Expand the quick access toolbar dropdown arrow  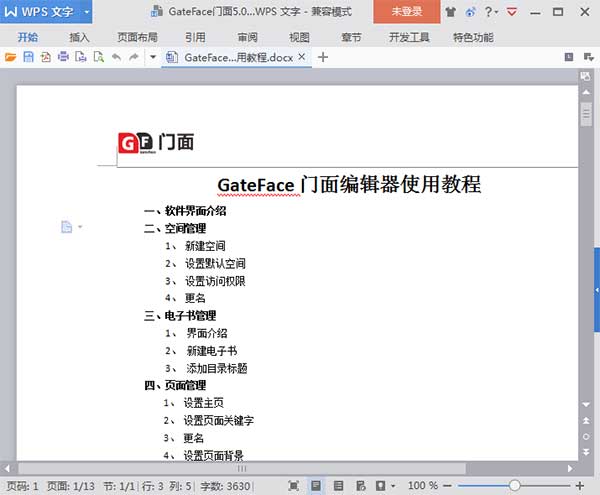pyautogui.click(x=152, y=57)
